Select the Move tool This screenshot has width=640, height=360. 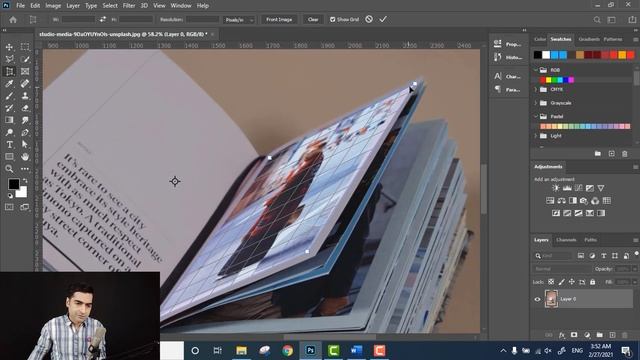pos(9,47)
